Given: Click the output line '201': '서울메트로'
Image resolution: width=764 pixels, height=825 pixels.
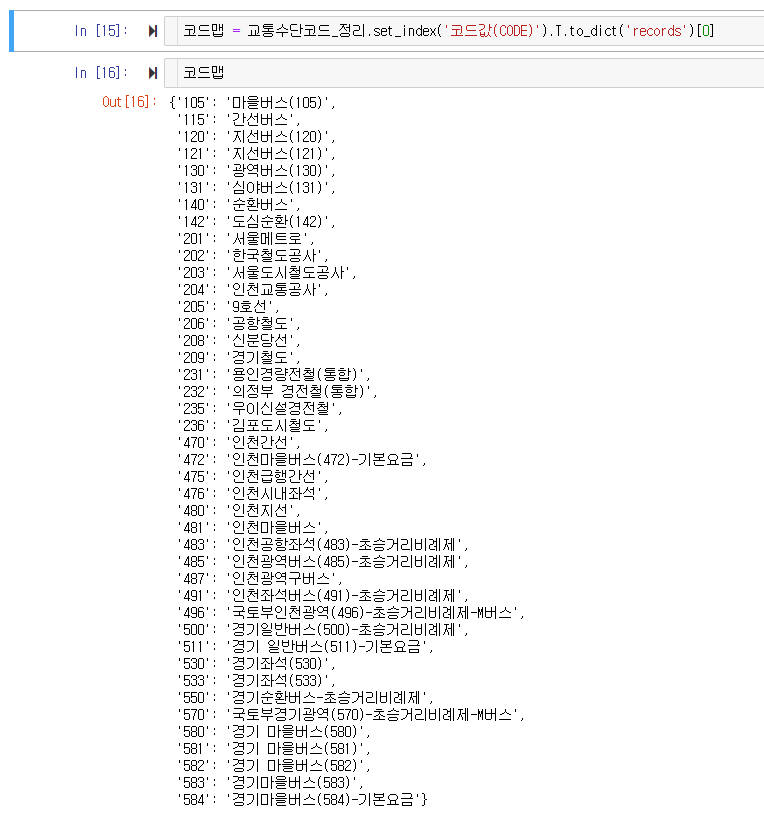Looking at the screenshot, I should 245,239.
